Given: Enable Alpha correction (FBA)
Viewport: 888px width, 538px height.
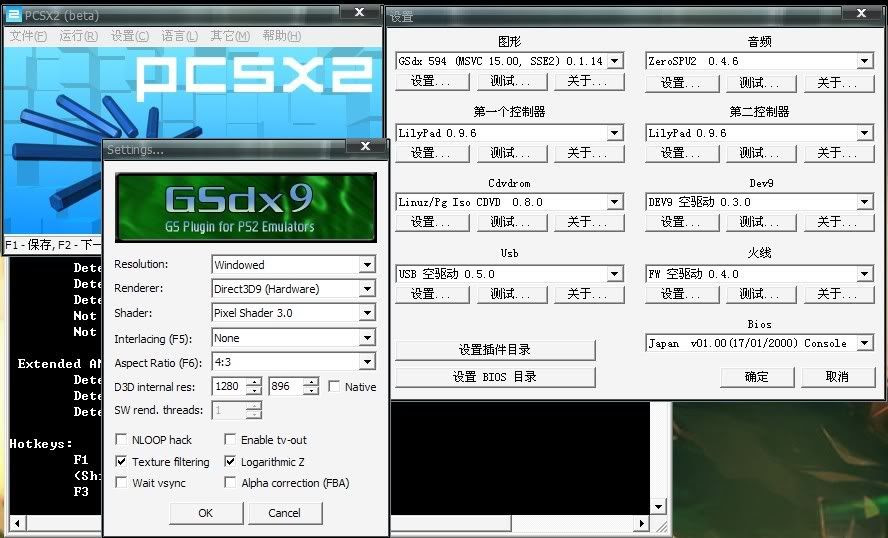Looking at the screenshot, I should tap(230, 483).
